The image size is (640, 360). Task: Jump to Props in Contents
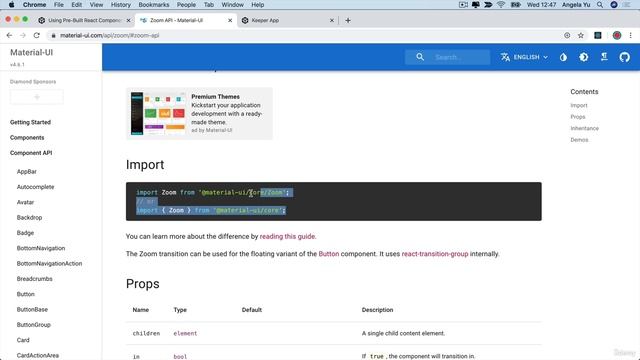(578, 117)
